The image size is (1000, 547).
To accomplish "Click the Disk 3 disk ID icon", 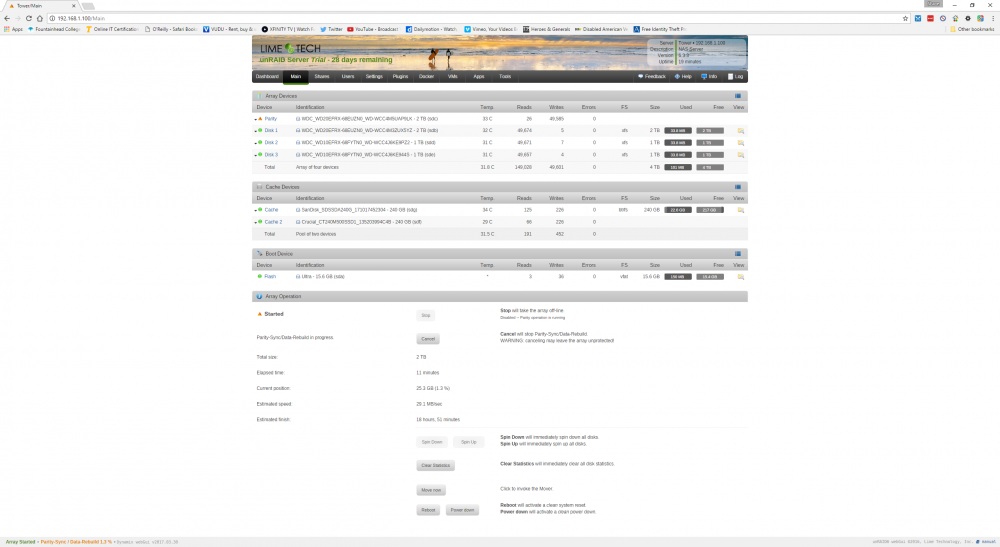I will click(x=298, y=155).
